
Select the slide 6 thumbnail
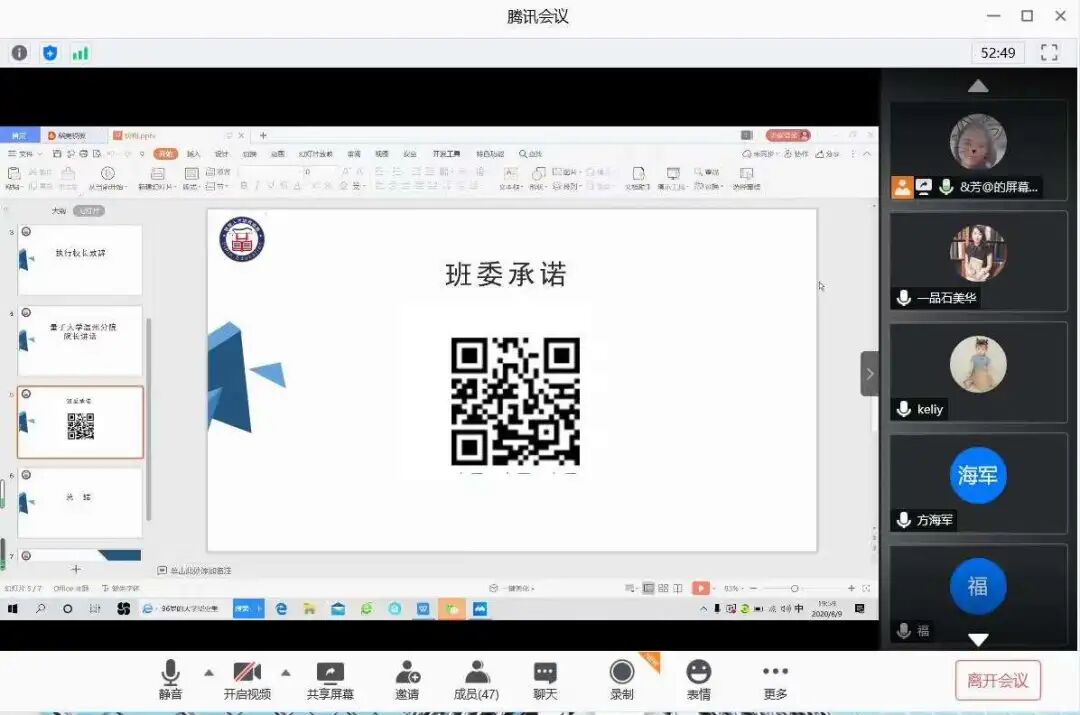click(x=80, y=503)
